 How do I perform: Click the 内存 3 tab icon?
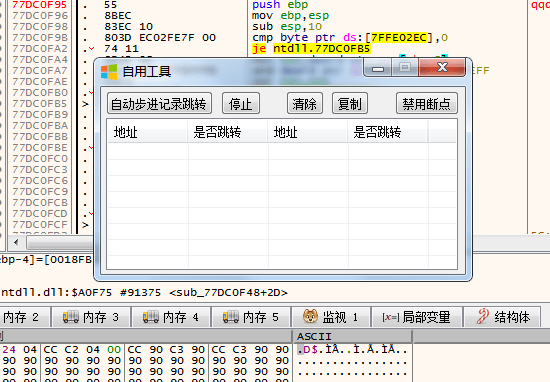coord(71,317)
